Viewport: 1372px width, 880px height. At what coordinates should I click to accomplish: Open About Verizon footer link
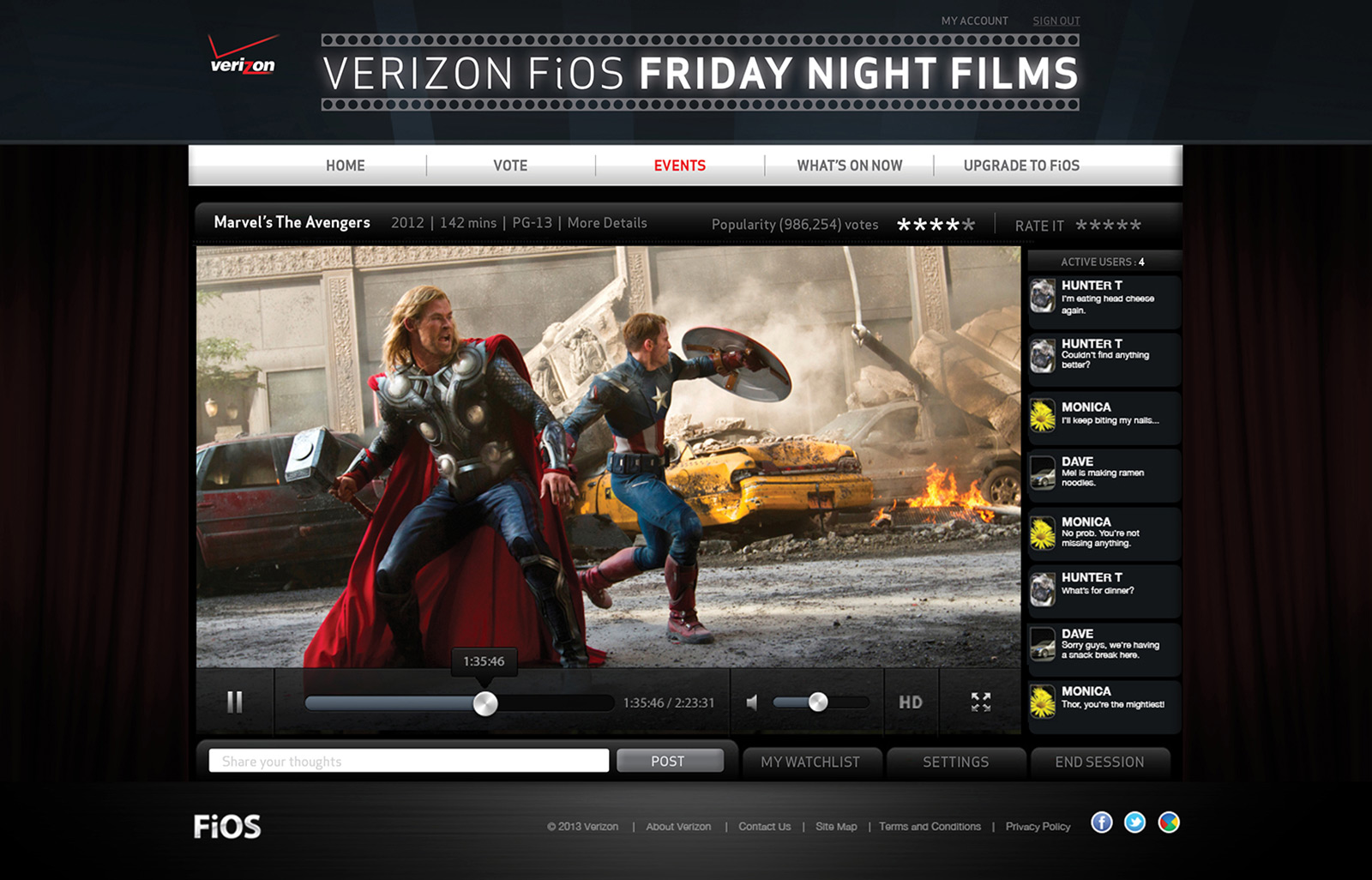coord(678,827)
